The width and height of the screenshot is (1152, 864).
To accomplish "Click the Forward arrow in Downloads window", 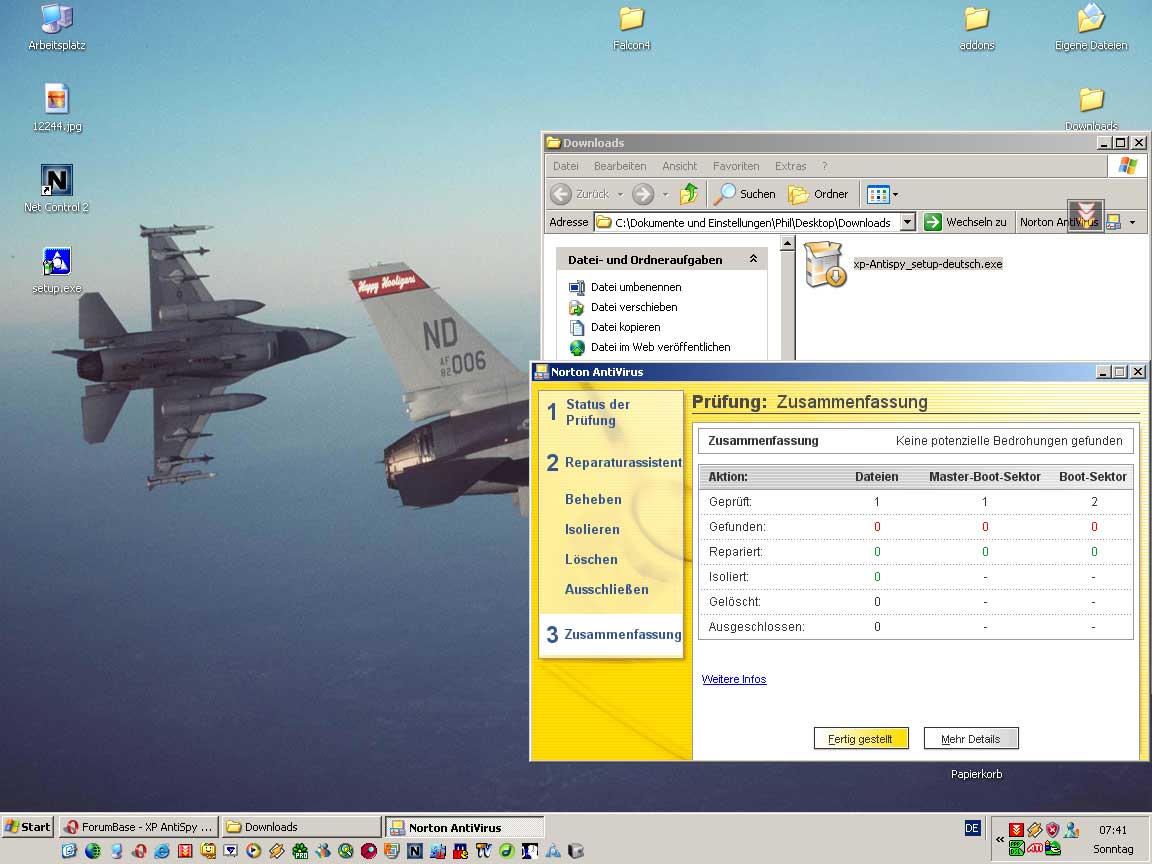I will pos(643,194).
